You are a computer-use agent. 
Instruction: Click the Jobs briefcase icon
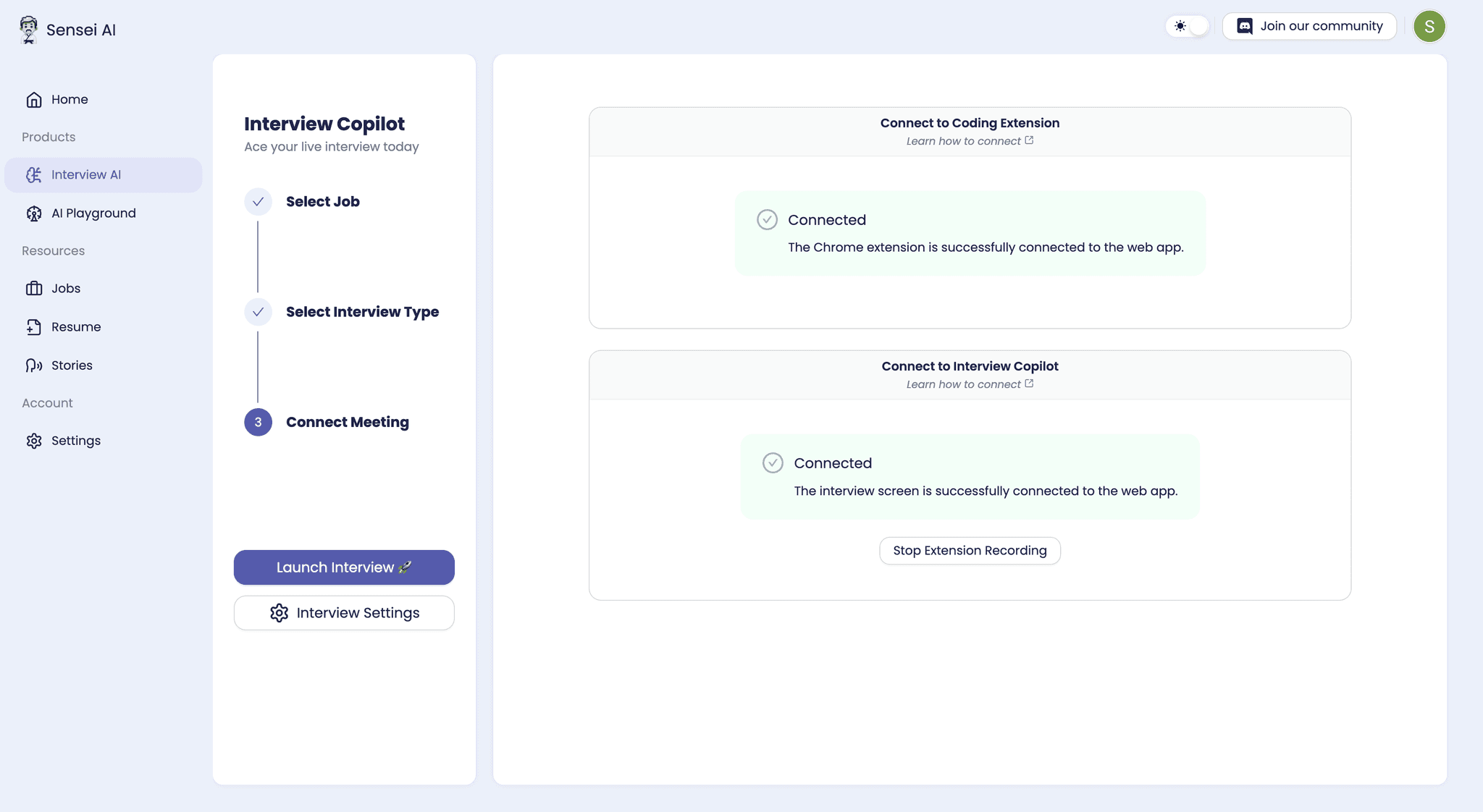click(x=34, y=288)
